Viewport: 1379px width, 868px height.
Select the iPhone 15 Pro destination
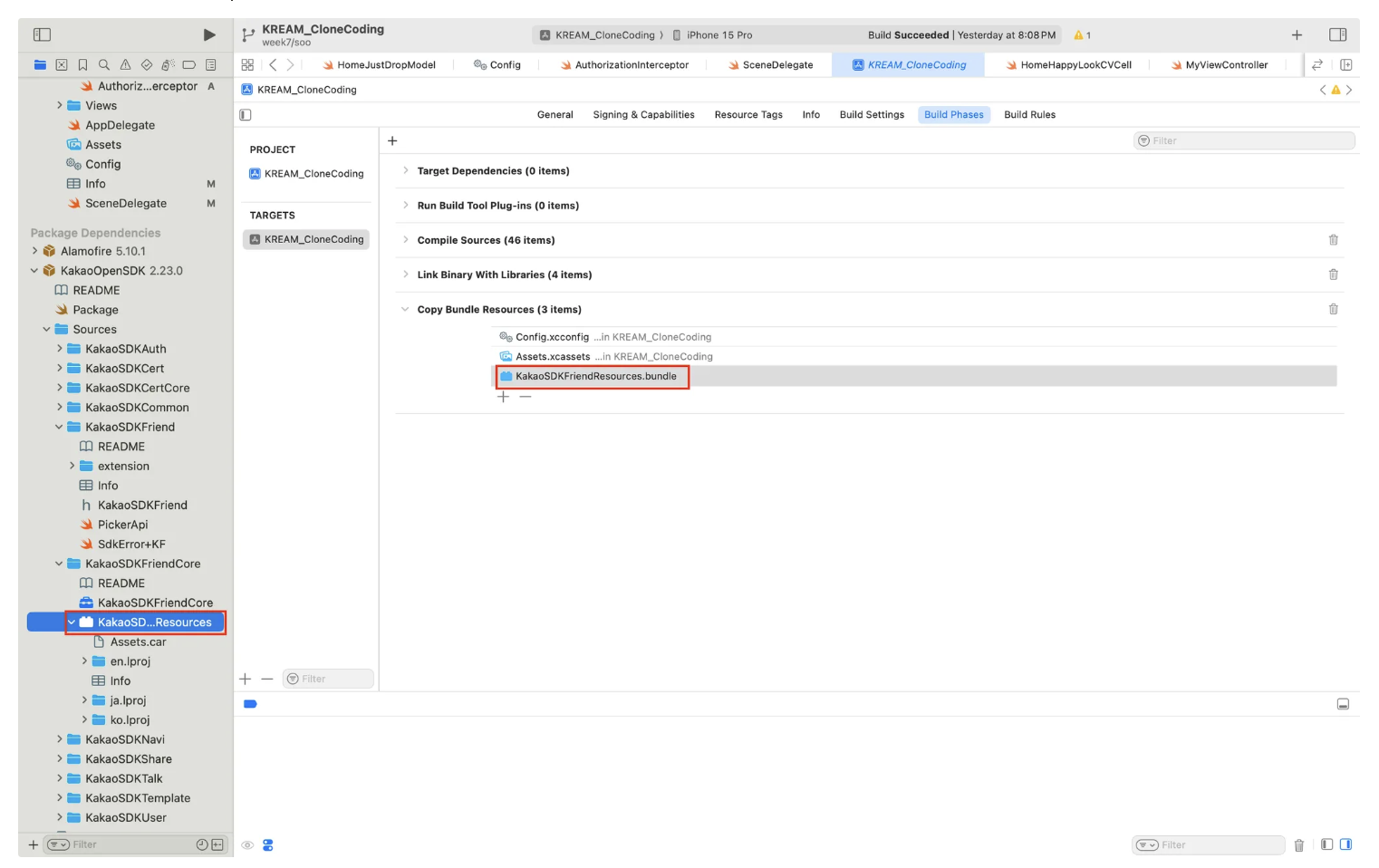click(x=712, y=35)
